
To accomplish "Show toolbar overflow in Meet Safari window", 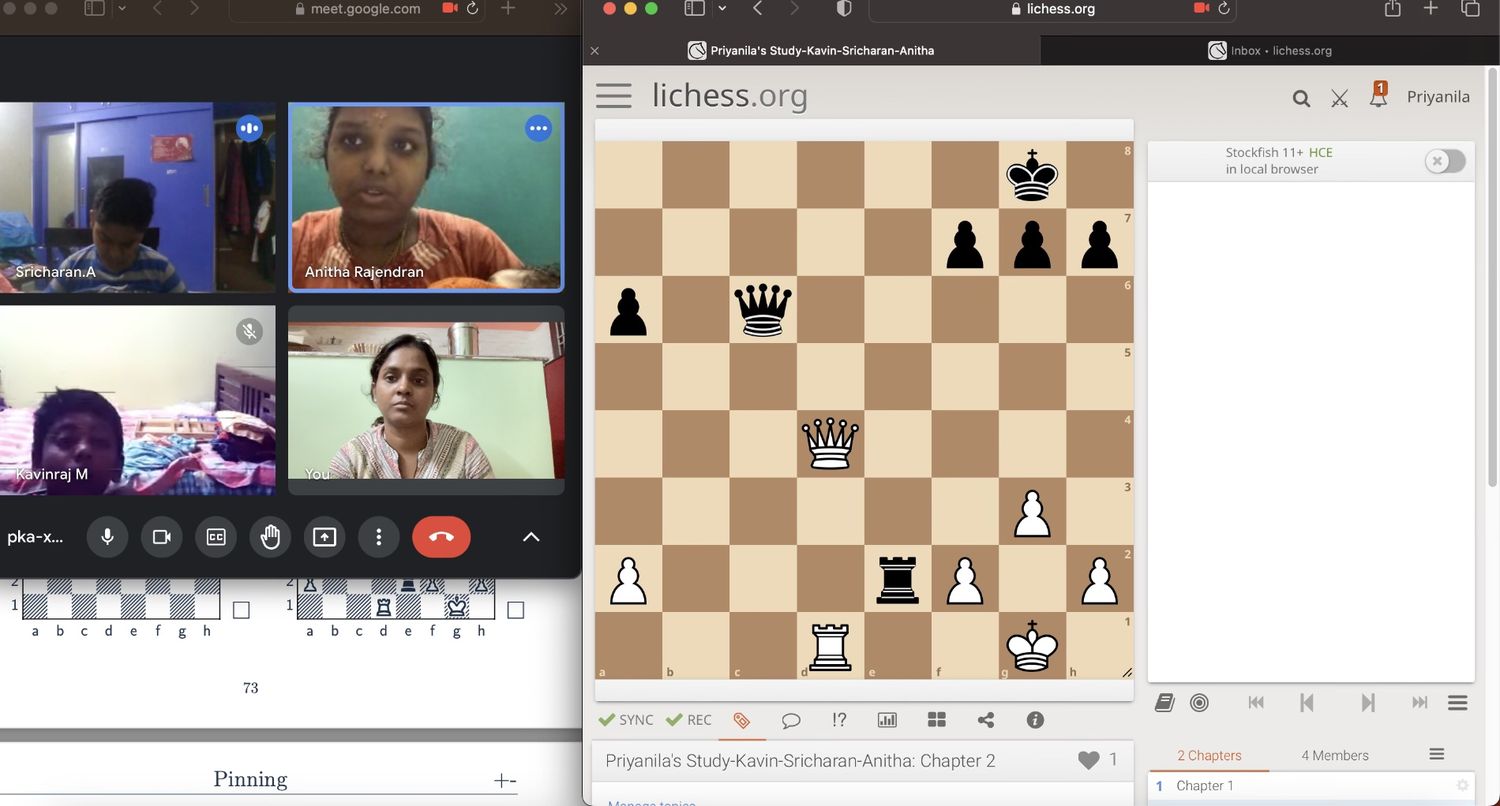I will click(x=560, y=9).
